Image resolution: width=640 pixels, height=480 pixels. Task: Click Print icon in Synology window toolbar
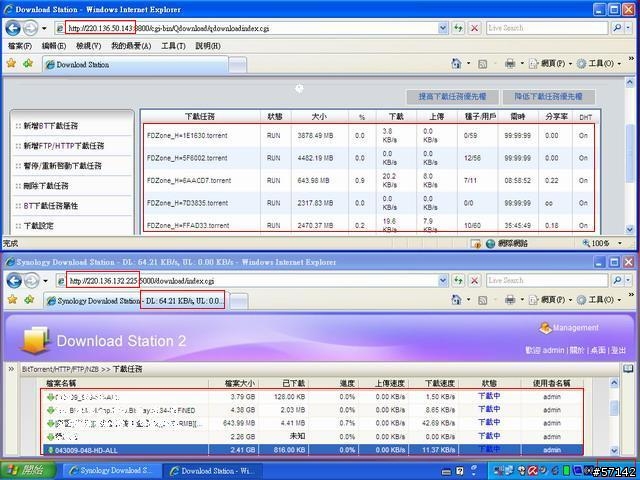[x=510, y=300]
